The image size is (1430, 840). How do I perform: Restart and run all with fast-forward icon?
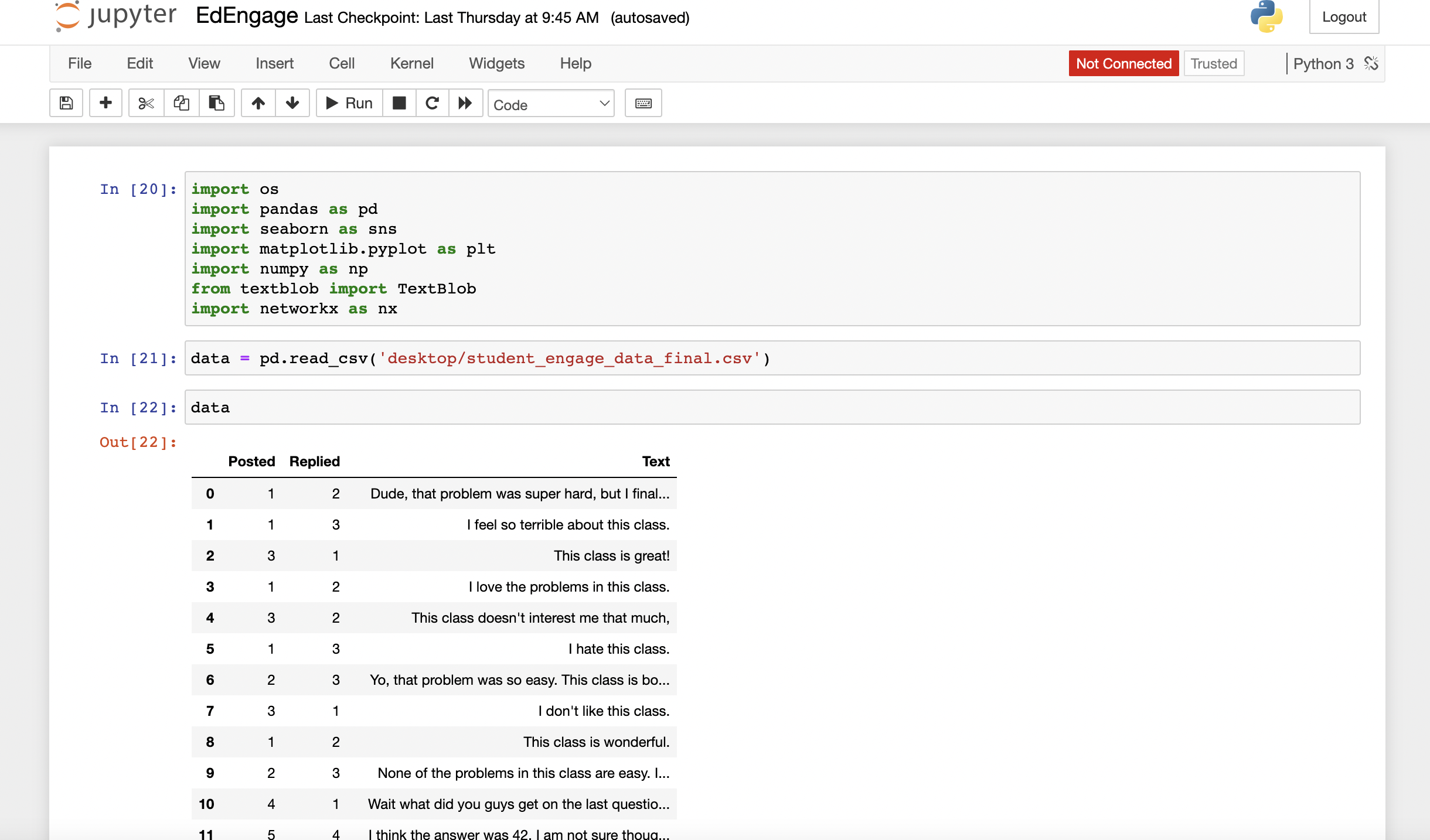pyautogui.click(x=465, y=103)
